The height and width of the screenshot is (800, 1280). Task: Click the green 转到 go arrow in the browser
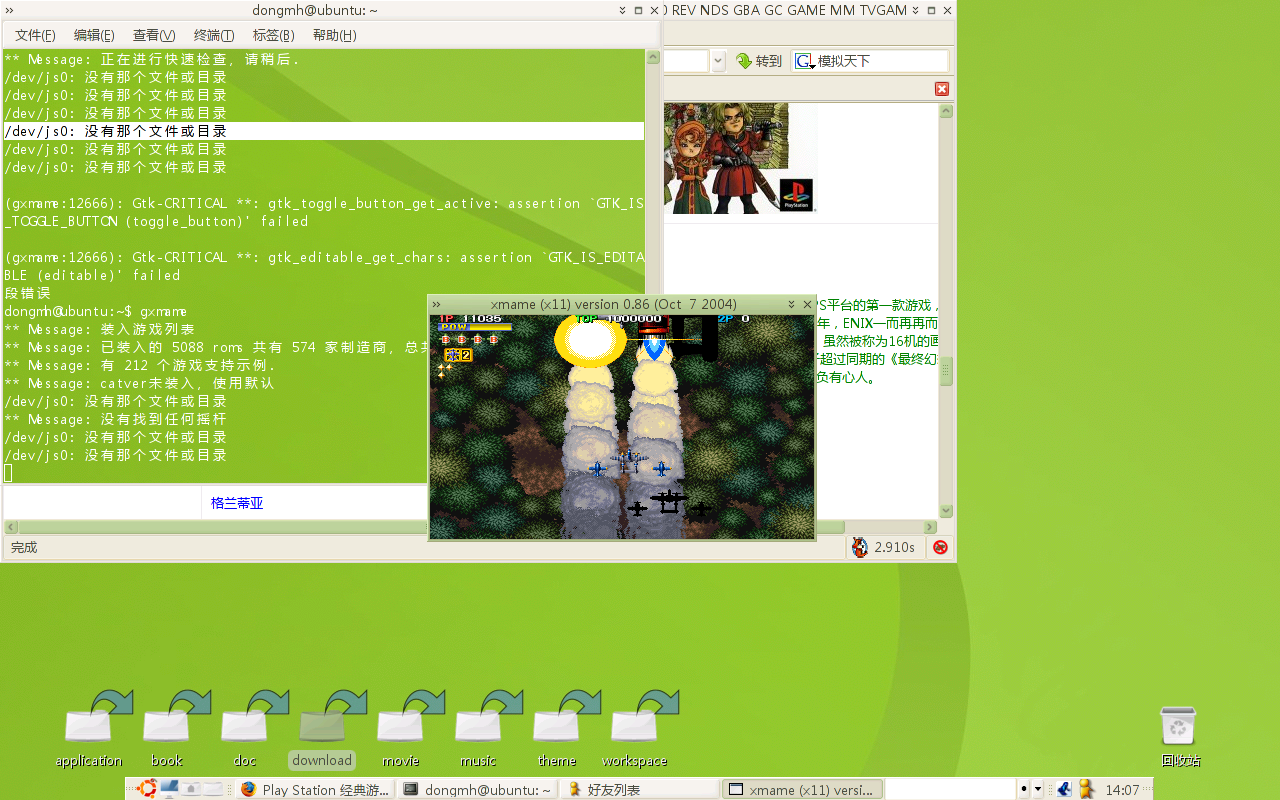[x=744, y=61]
